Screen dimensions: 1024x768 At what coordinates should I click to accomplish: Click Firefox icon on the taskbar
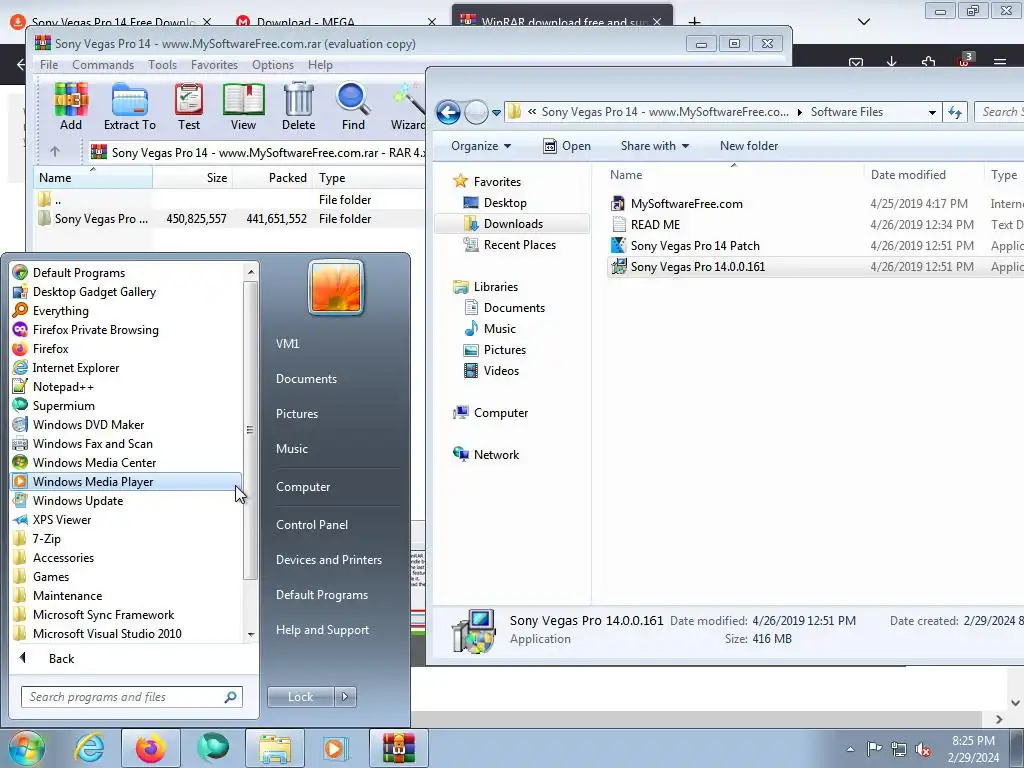pyautogui.click(x=151, y=748)
